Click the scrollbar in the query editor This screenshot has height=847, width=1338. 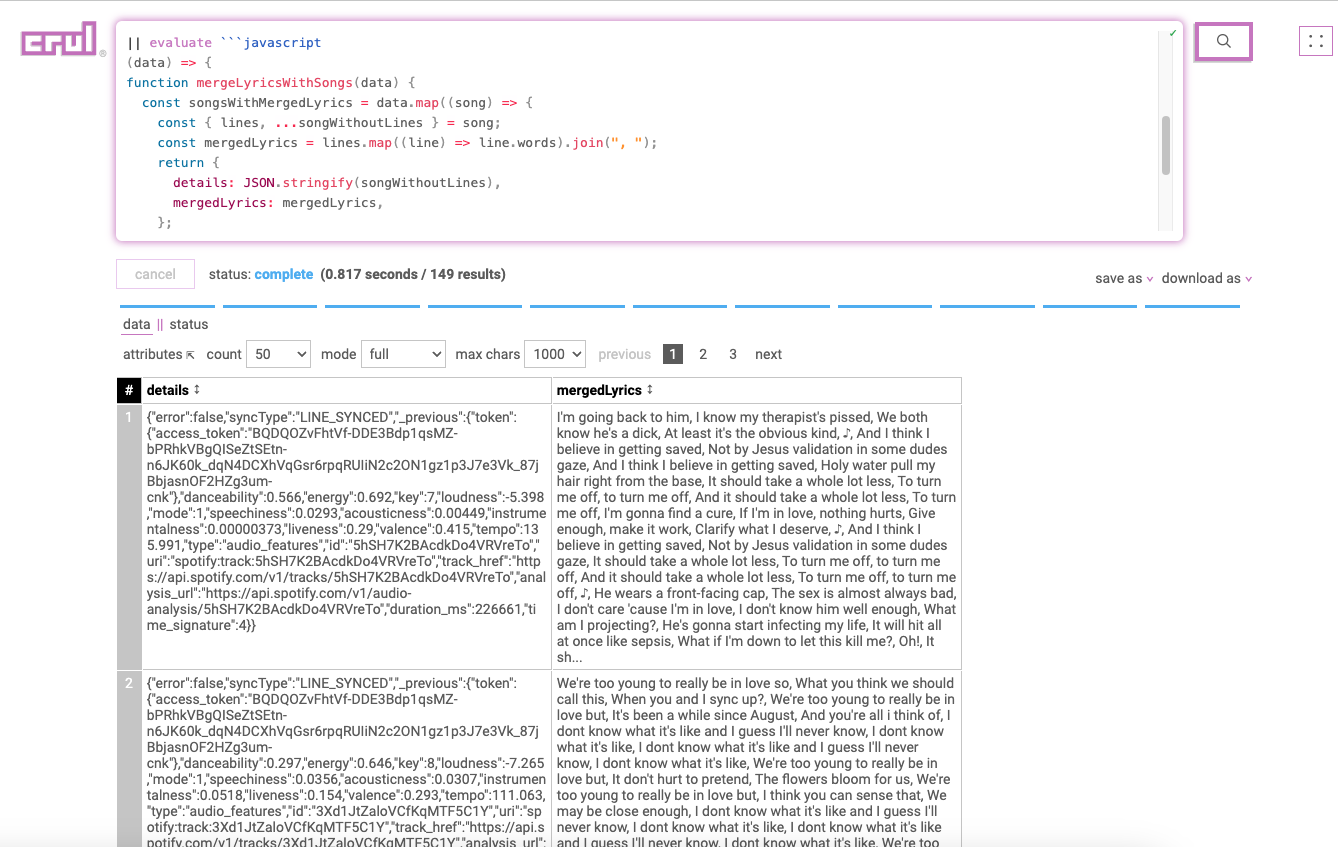point(1165,145)
